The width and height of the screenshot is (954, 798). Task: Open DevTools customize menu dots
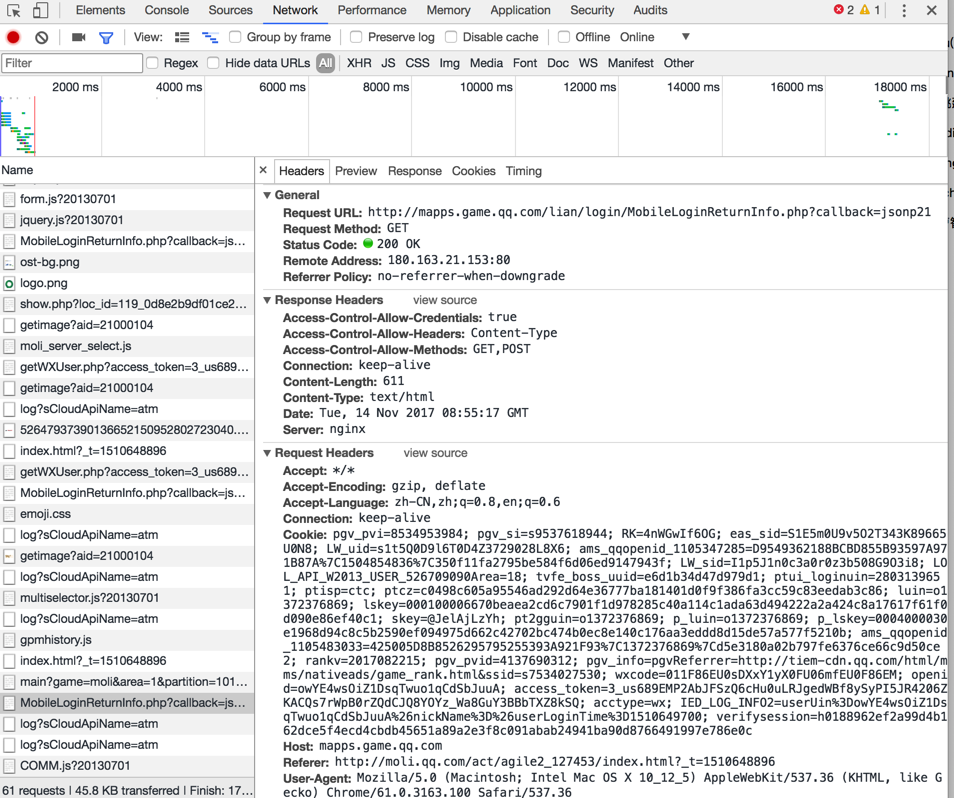tap(904, 10)
